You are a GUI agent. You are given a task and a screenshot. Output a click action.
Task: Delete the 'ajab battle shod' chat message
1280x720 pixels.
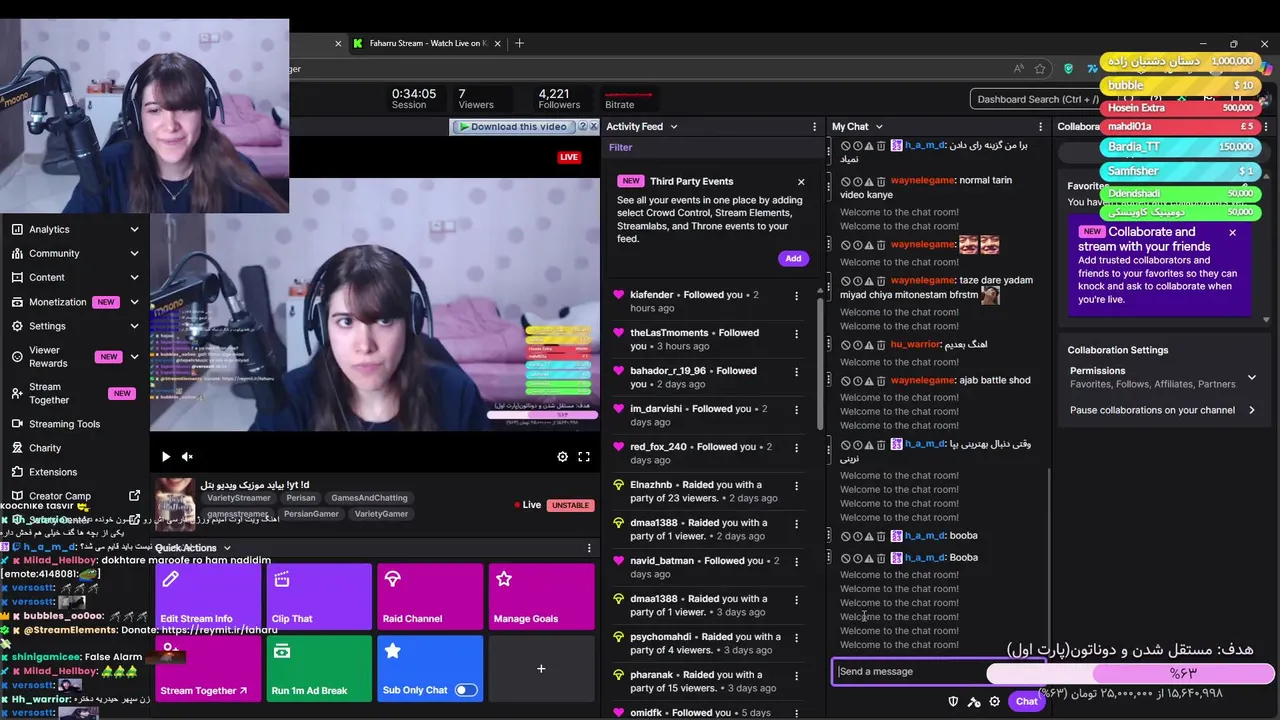pos(881,381)
